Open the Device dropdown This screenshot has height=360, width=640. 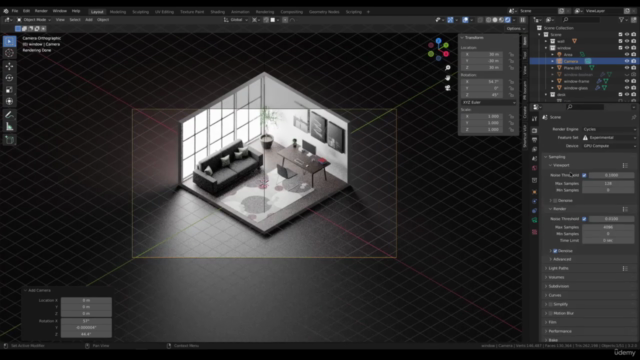tap(609, 146)
